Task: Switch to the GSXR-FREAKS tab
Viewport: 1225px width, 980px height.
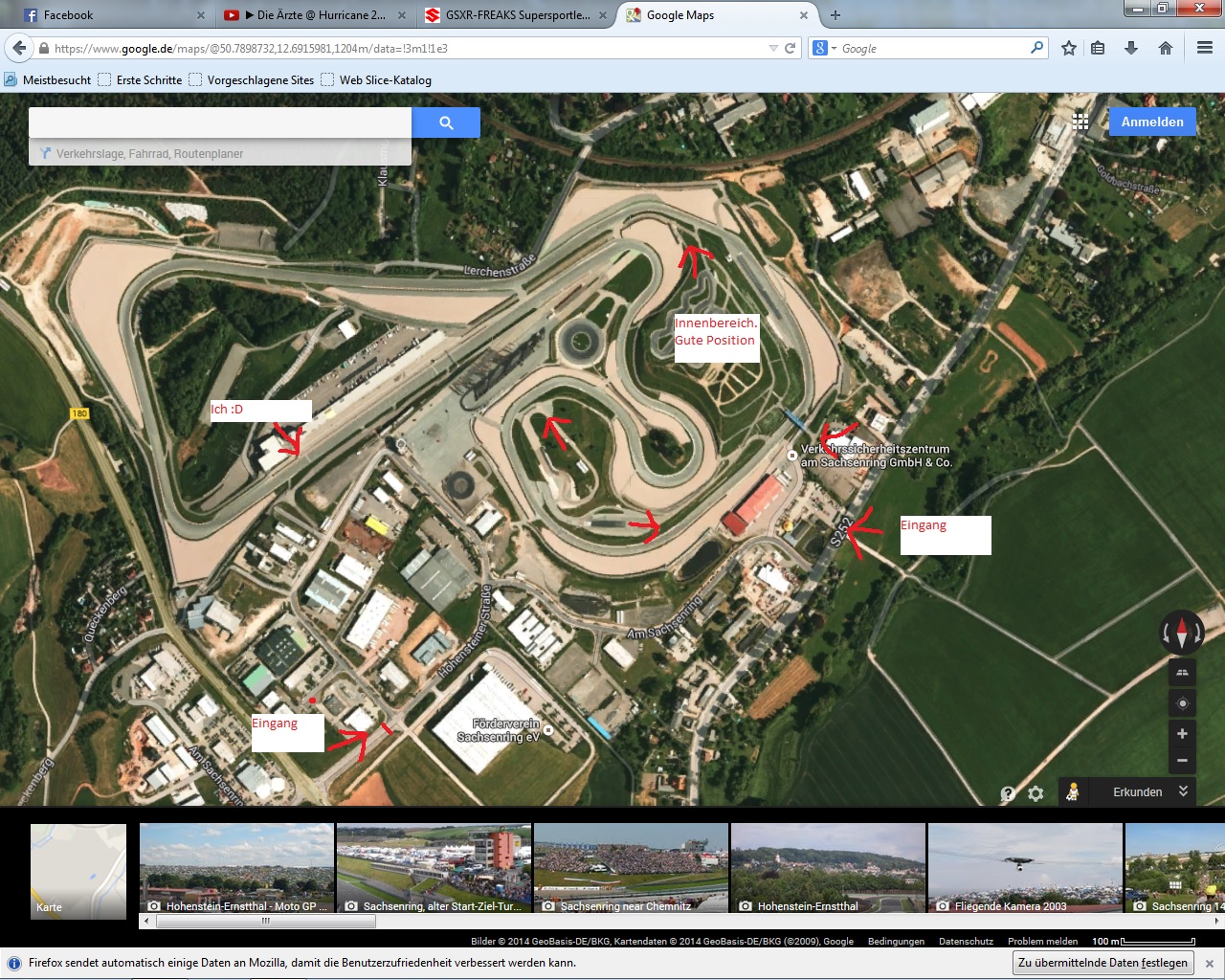Action: [517, 15]
